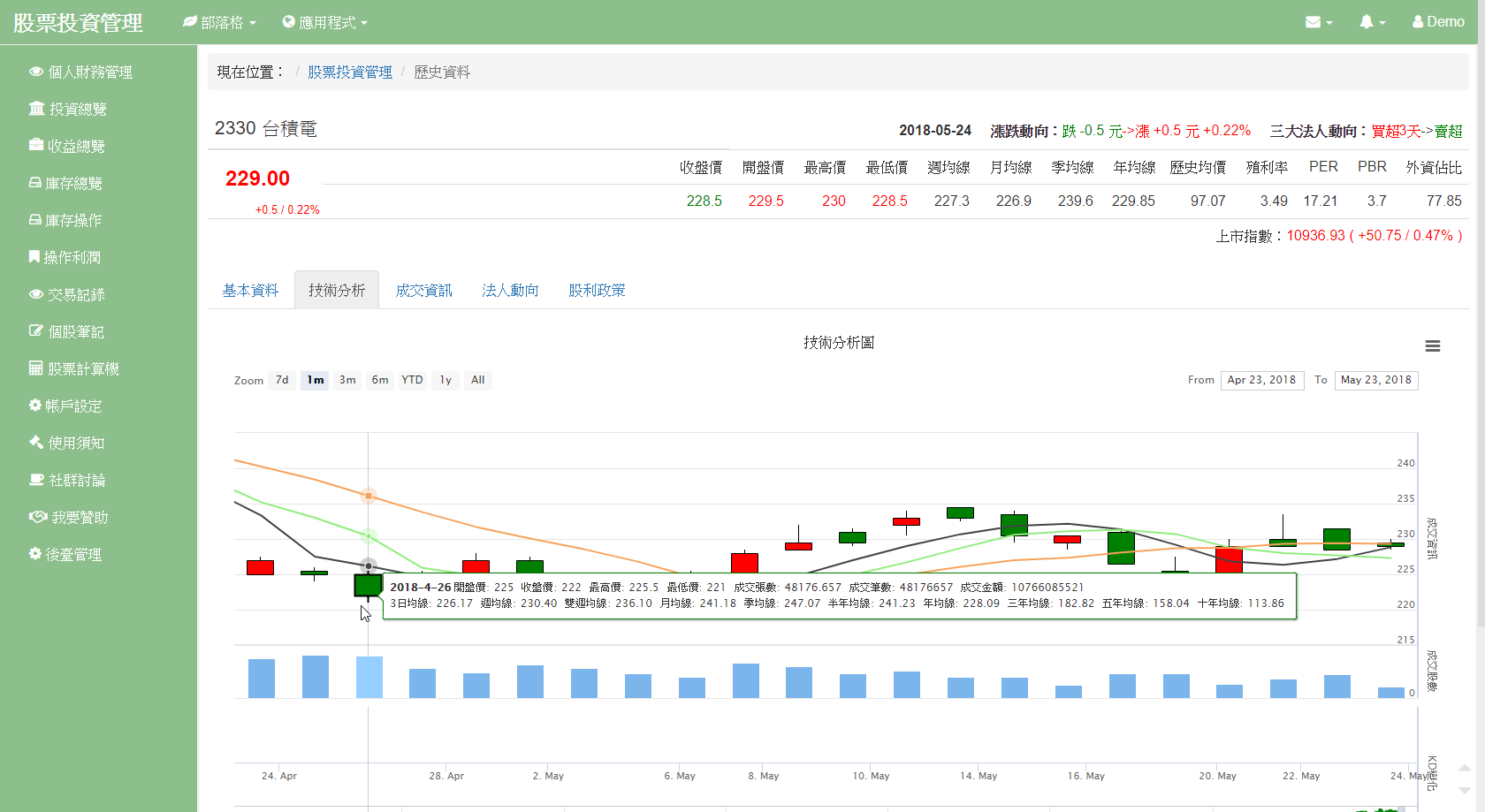The width and height of the screenshot is (1485, 812).
Task: Click the gear icon beside 帳戶設定
Action: (35, 406)
